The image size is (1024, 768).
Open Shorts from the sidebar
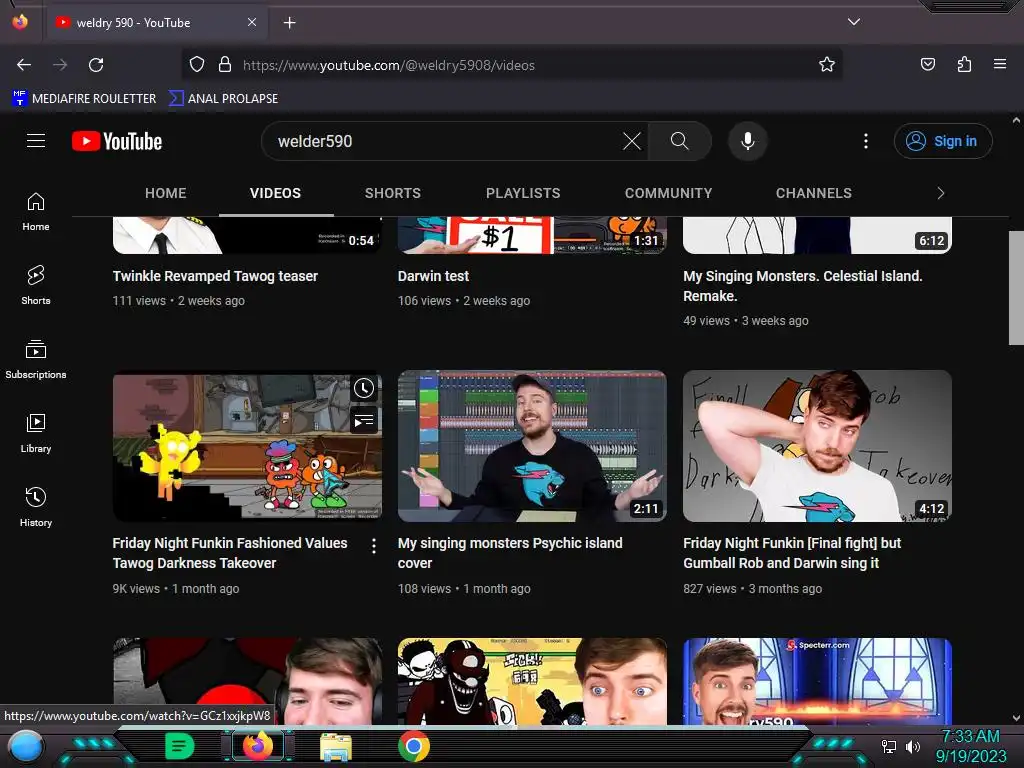pyautogui.click(x=36, y=285)
